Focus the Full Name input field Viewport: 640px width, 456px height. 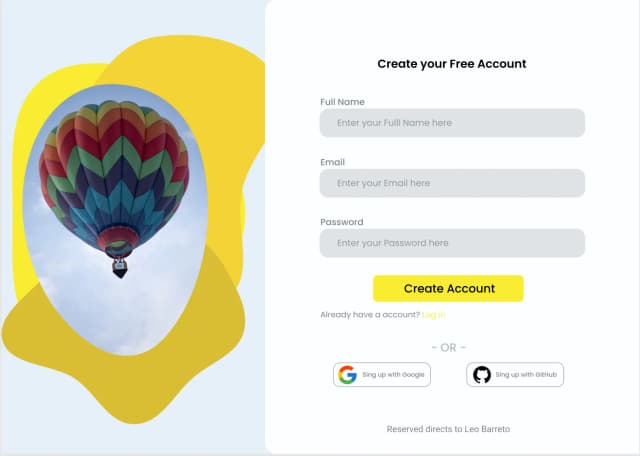[452, 123]
